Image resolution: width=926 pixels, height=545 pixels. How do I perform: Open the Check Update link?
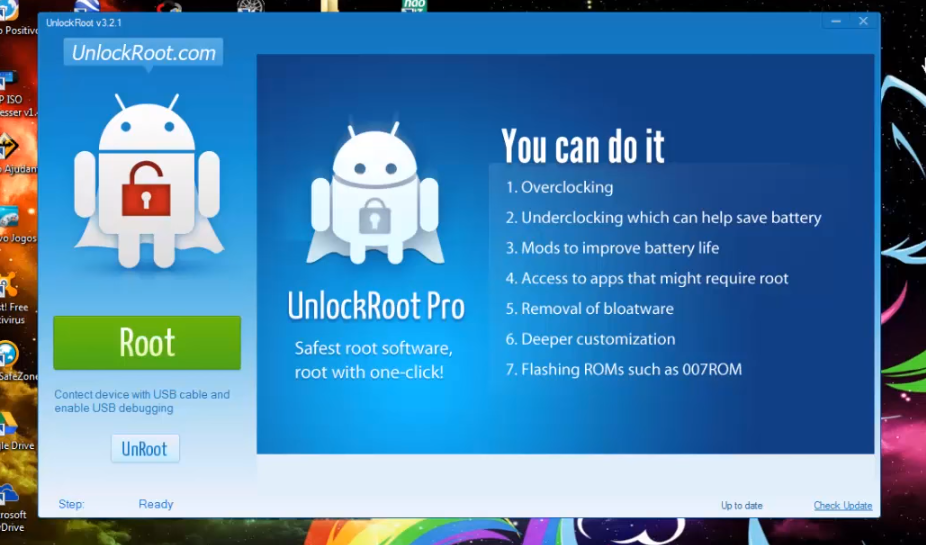tap(842, 505)
